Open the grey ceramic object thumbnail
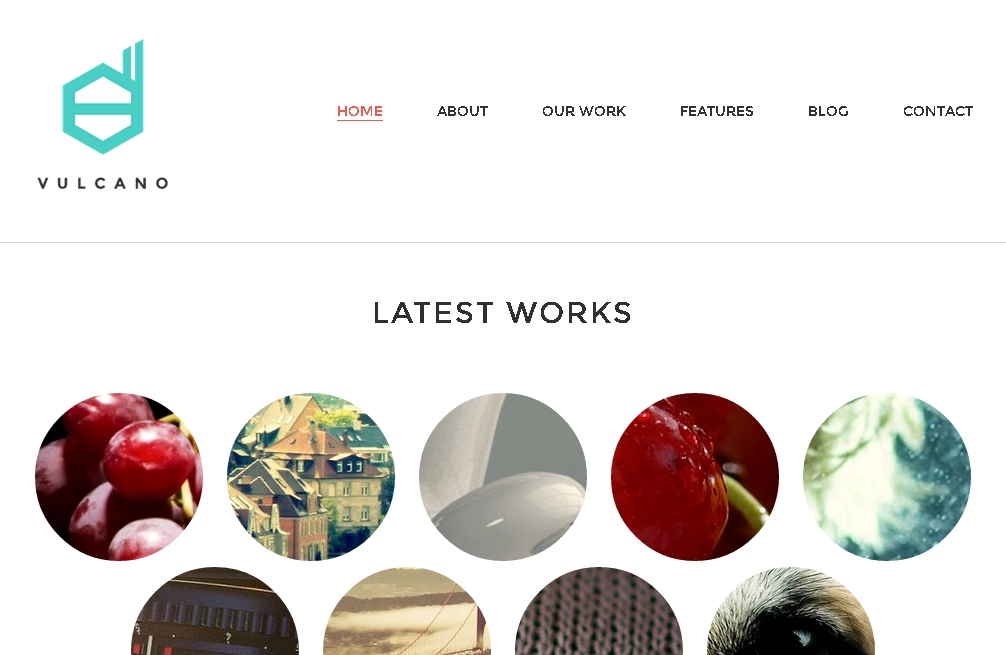 click(x=502, y=477)
